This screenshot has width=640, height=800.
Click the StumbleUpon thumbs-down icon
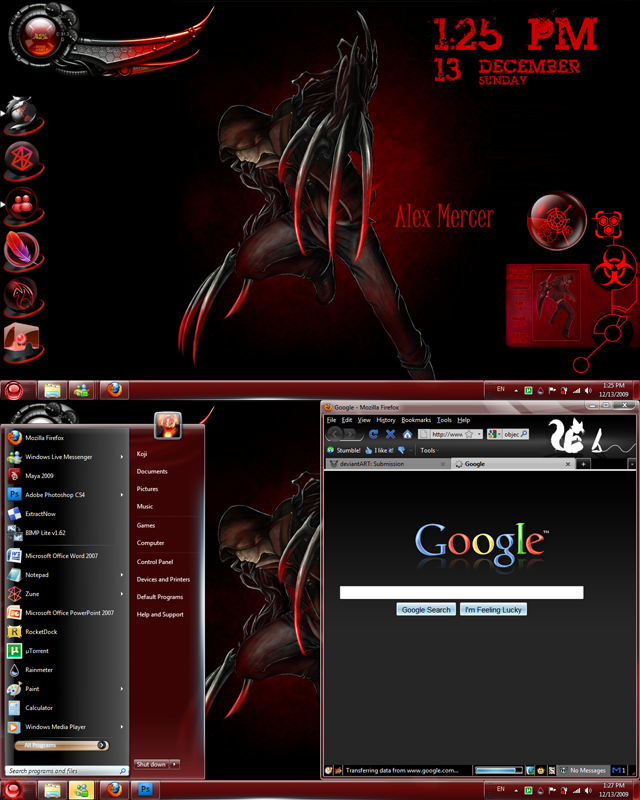tap(401, 450)
